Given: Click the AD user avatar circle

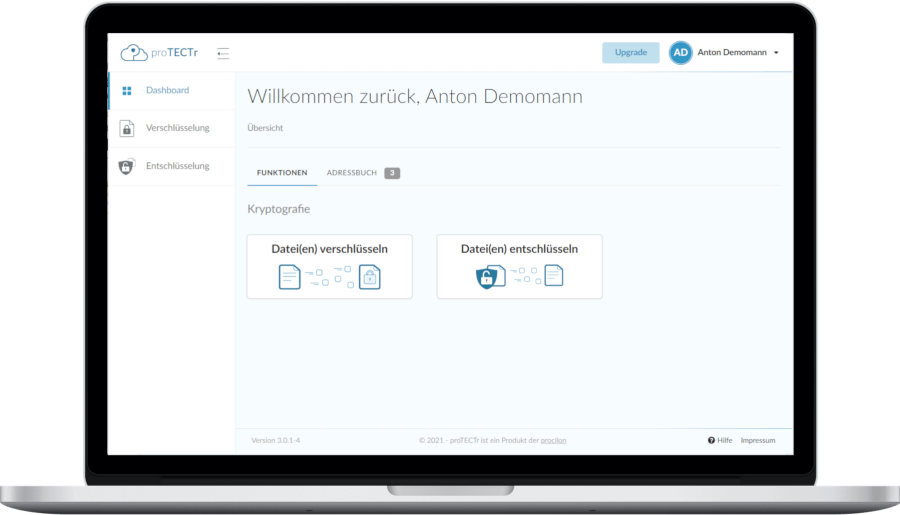Looking at the screenshot, I should [680, 53].
